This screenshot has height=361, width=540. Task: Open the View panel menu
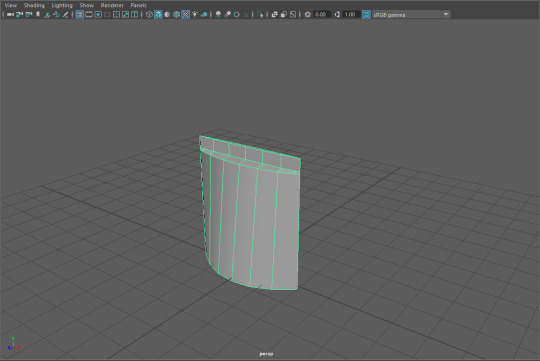(x=11, y=5)
